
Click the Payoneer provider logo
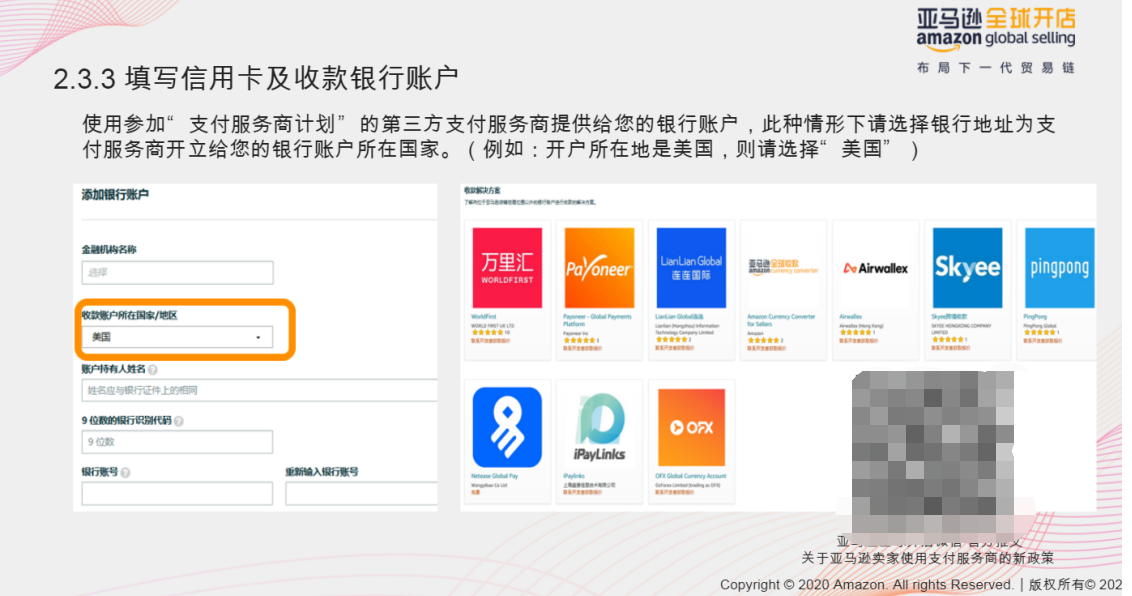point(599,266)
